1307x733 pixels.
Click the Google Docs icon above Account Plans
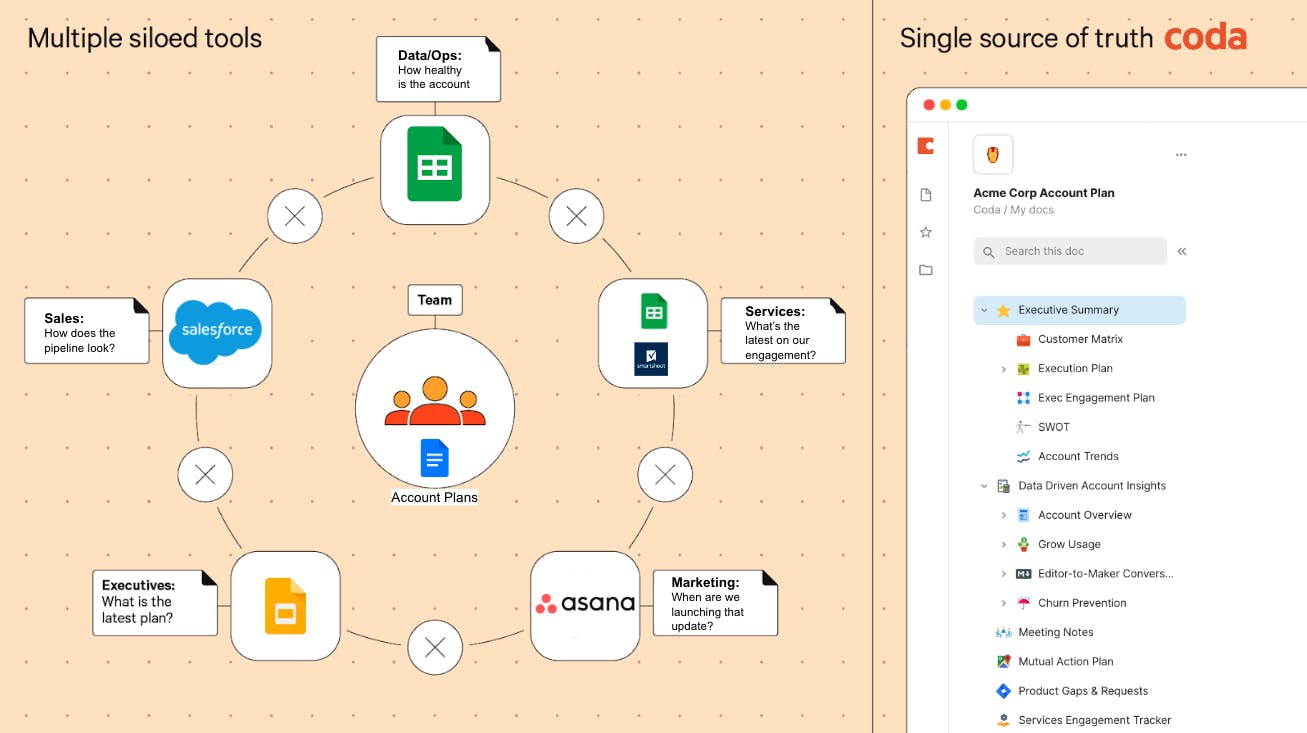click(x=434, y=458)
